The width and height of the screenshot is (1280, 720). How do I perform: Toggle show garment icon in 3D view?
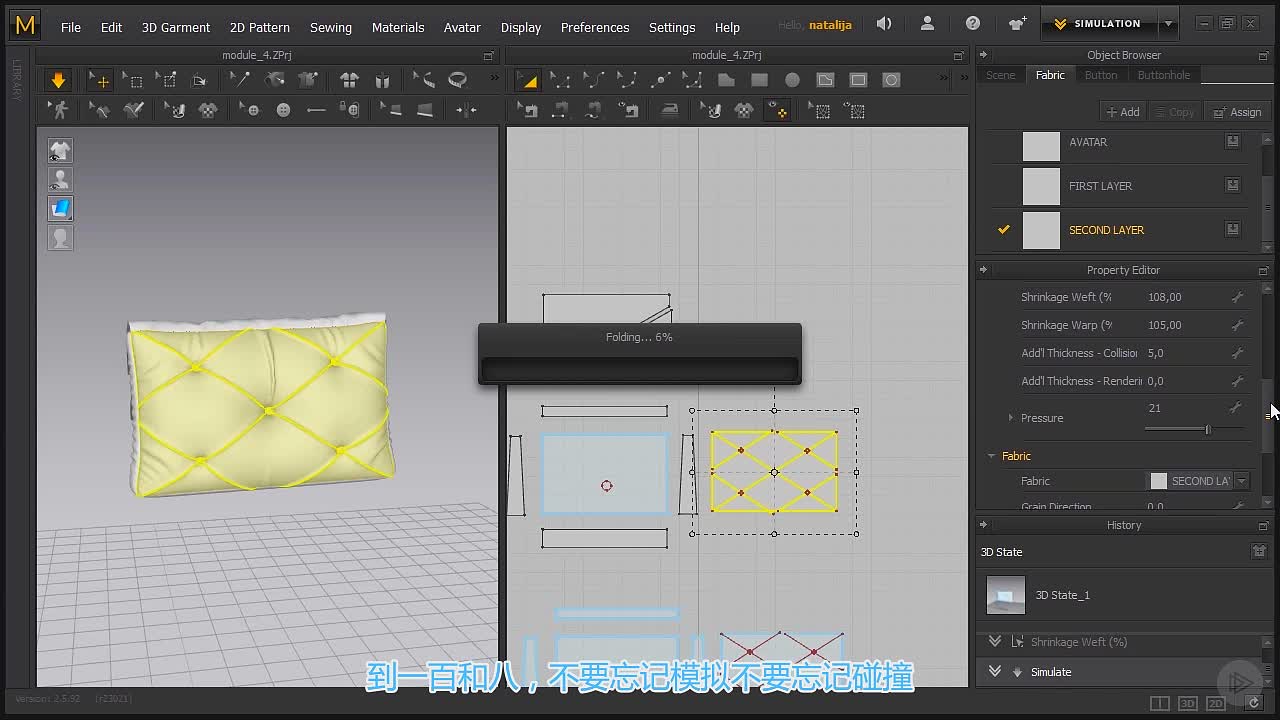point(61,151)
